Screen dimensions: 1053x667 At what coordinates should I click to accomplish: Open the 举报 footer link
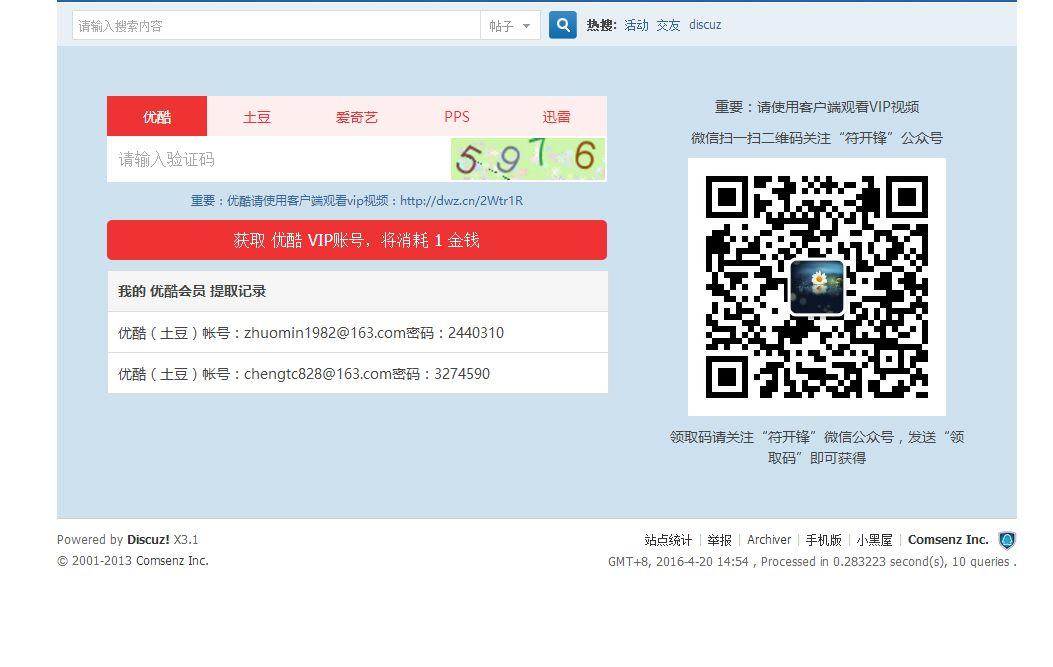pyautogui.click(x=719, y=540)
